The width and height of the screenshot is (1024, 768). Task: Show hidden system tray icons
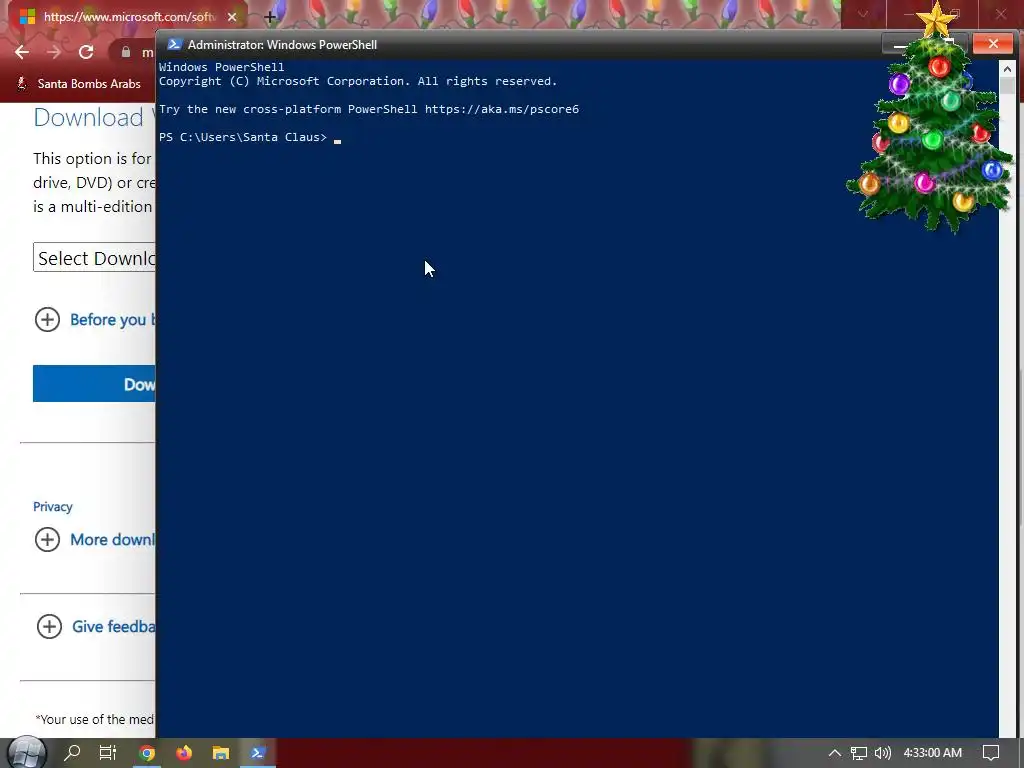[x=835, y=753]
